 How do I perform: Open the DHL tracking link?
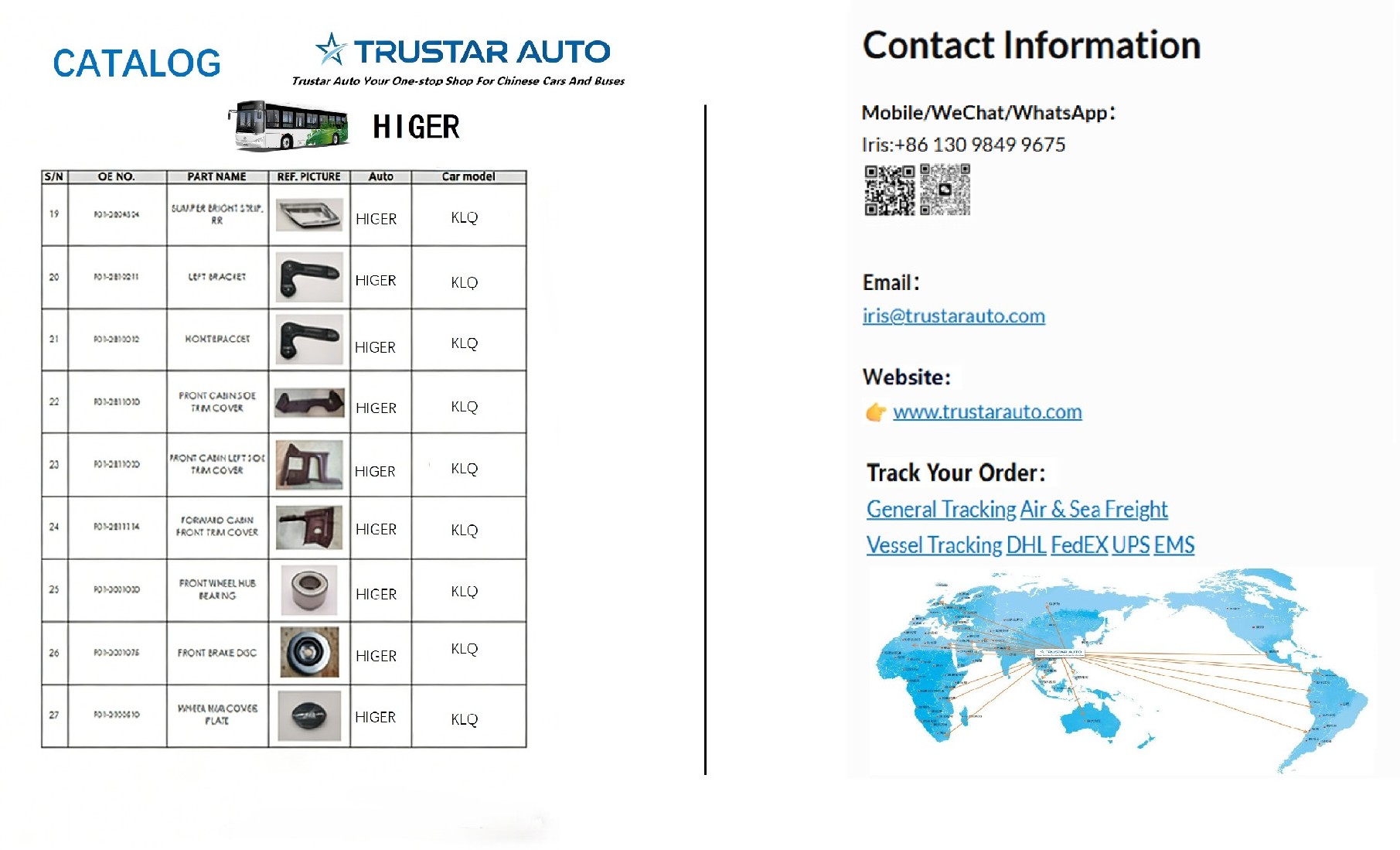(x=1026, y=545)
